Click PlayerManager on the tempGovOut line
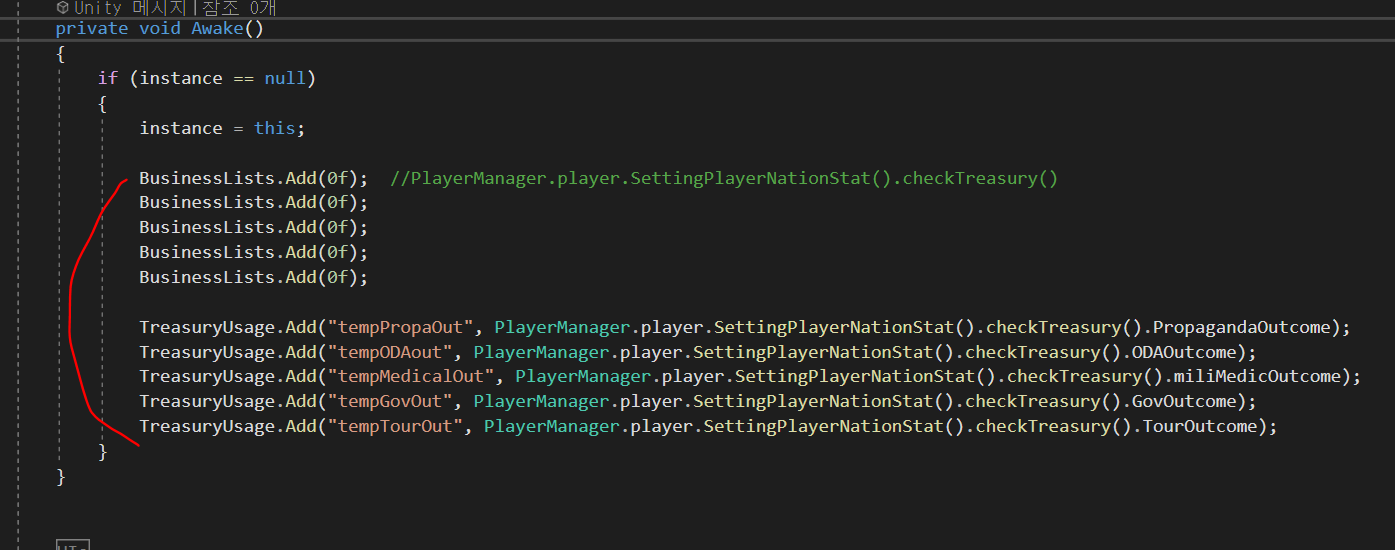 point(541,401)
